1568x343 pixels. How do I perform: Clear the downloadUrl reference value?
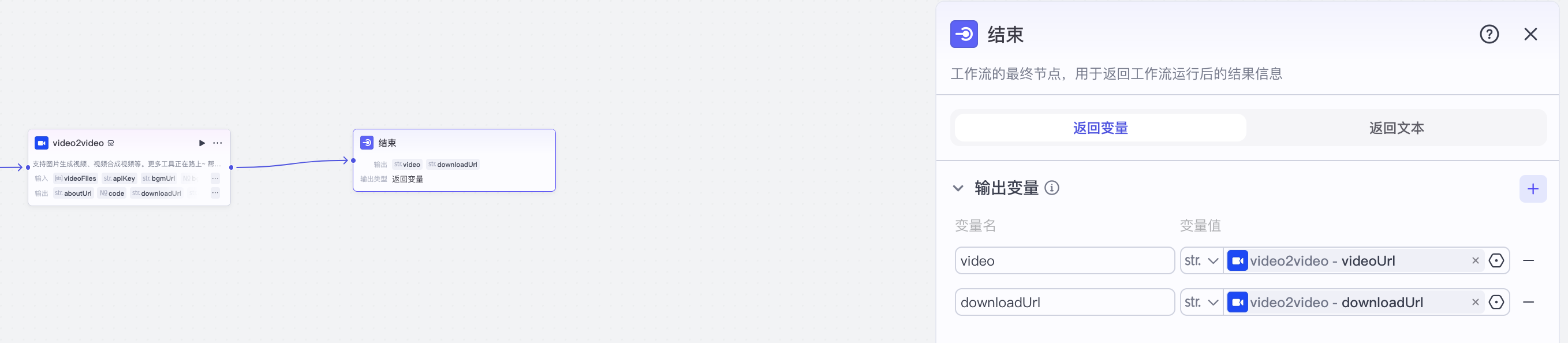click(1476, 302)
